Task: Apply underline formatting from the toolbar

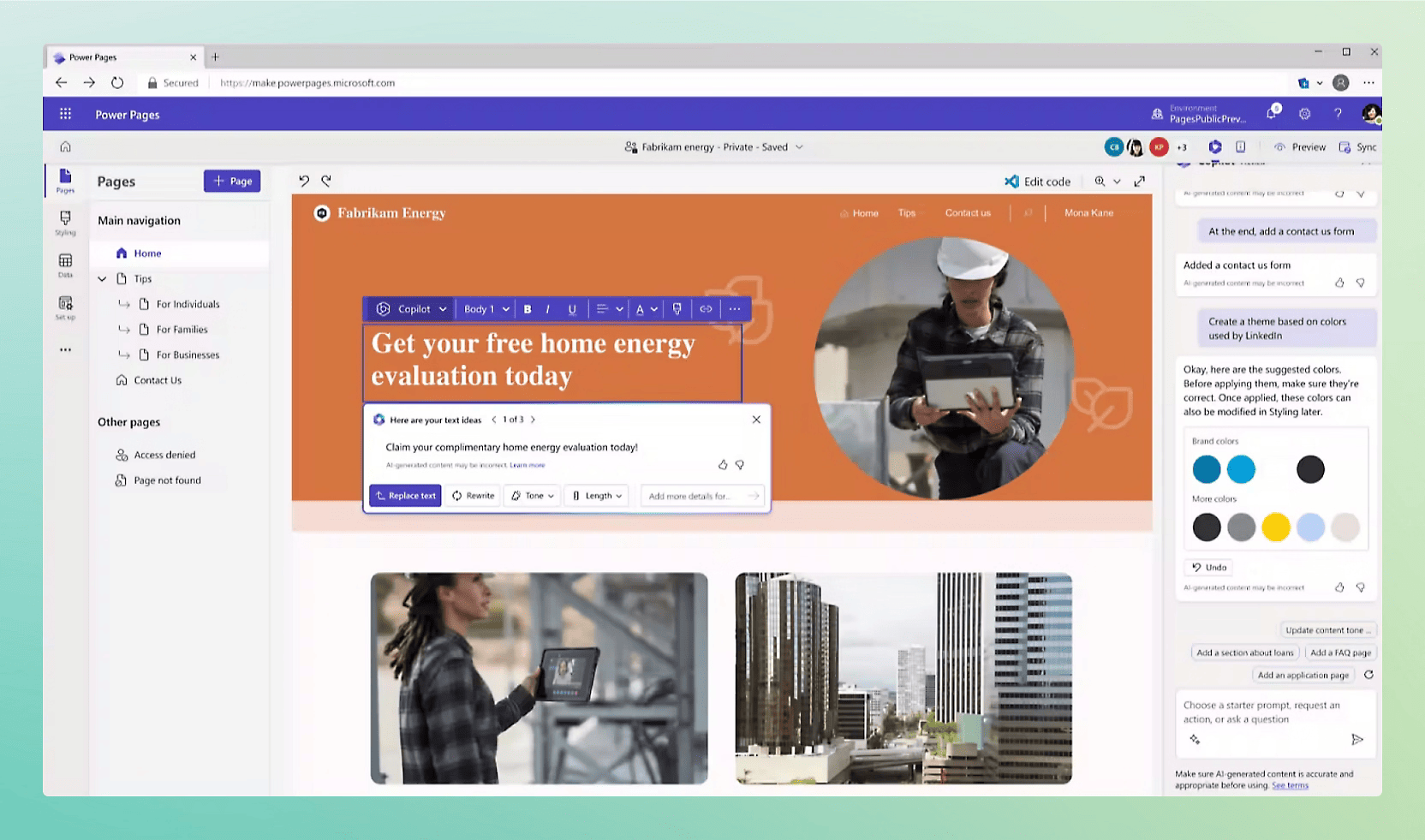Action: click(x=572, y=309)
